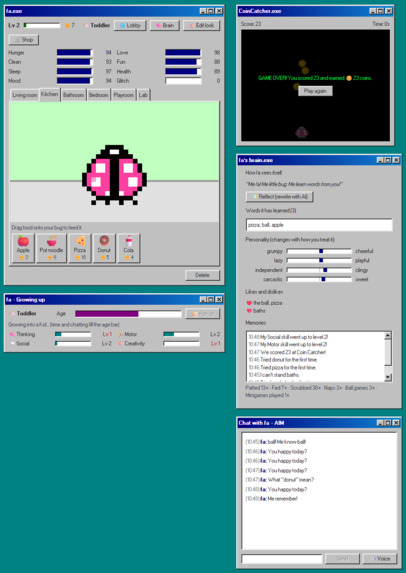Image resolution: width=406 pixels, height=573 pixels.
Task: Minimize the CoinCatcher.exe window
Action: click(x=373, y=11)
